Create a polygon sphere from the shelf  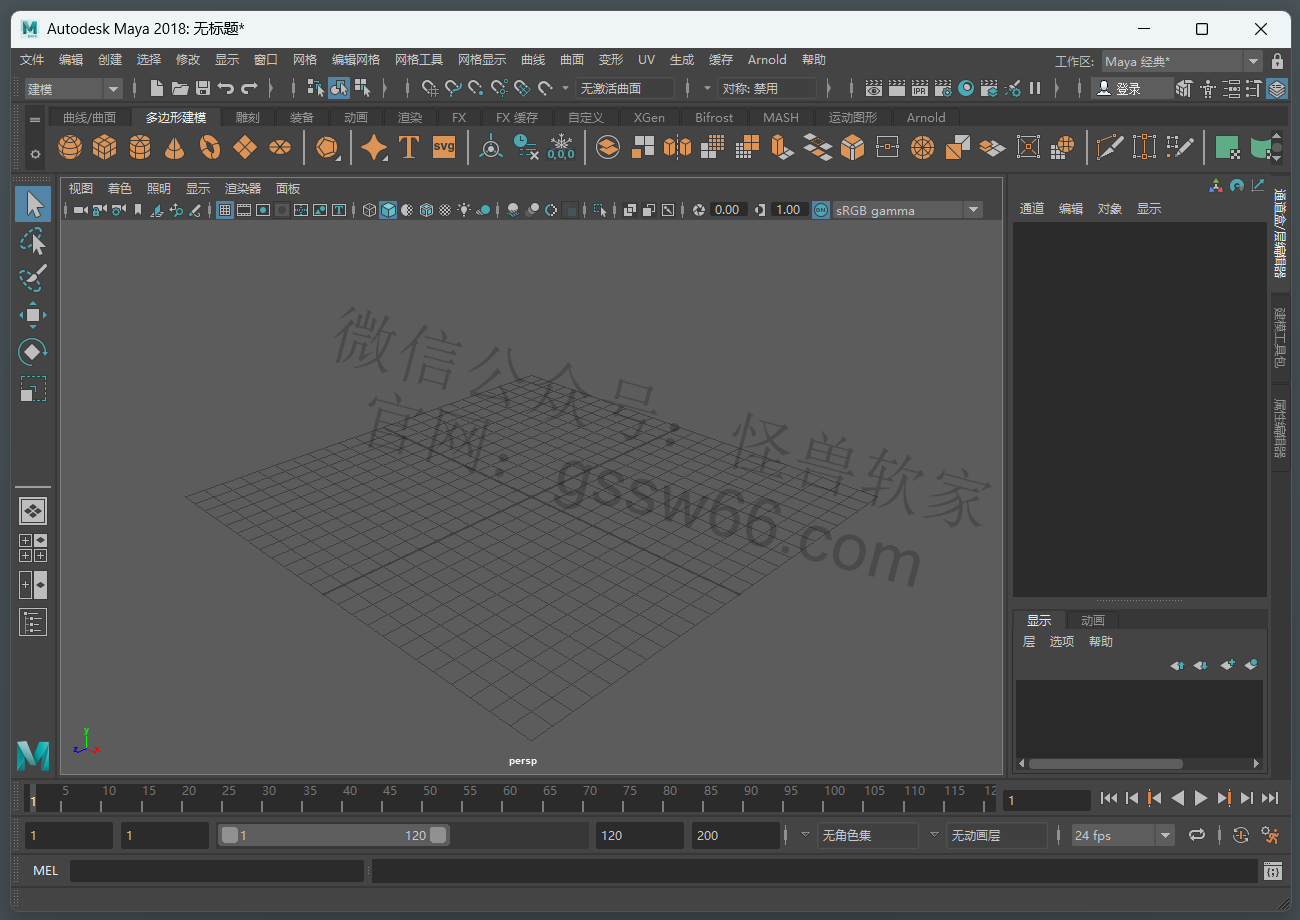[69, 148]
